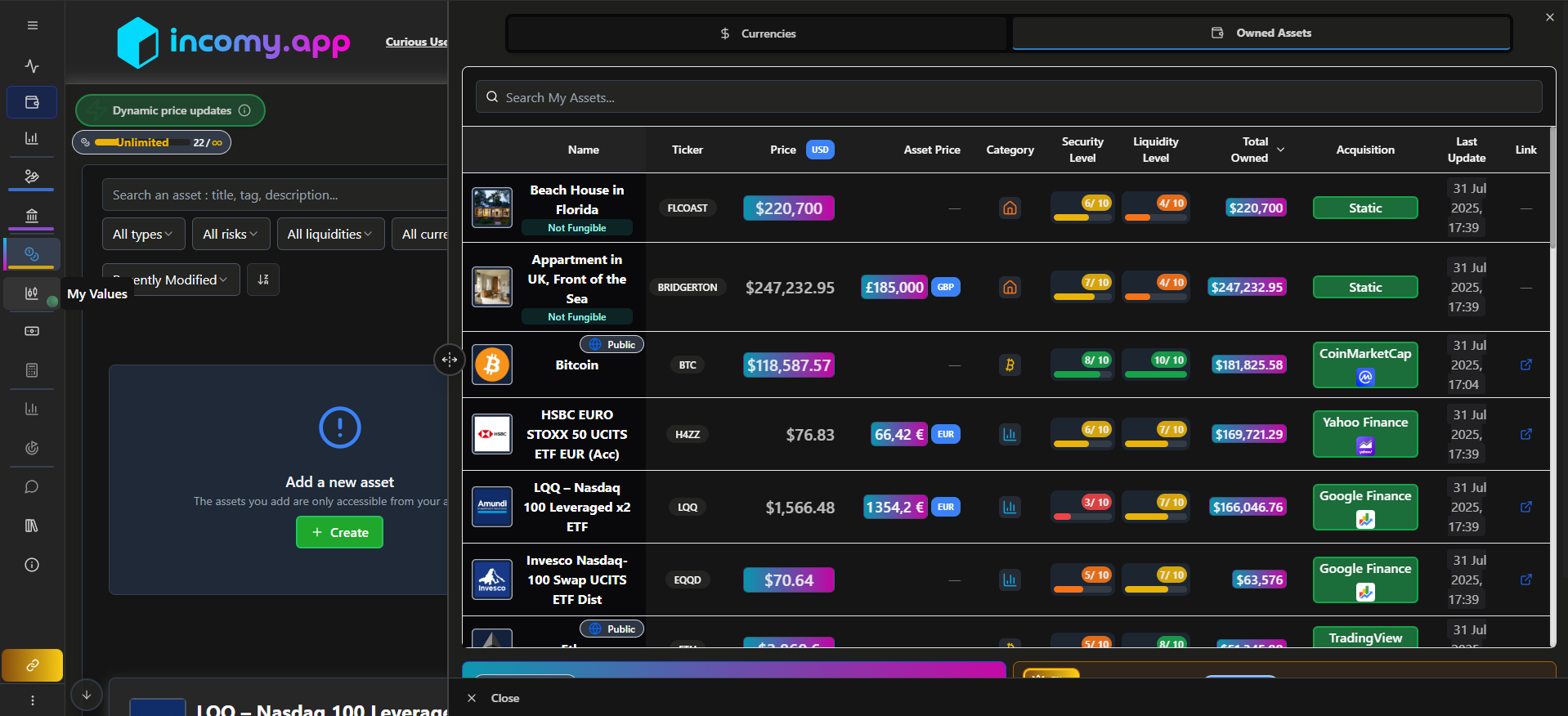Open the Recently Modified sort dropdown

[171, 280]
